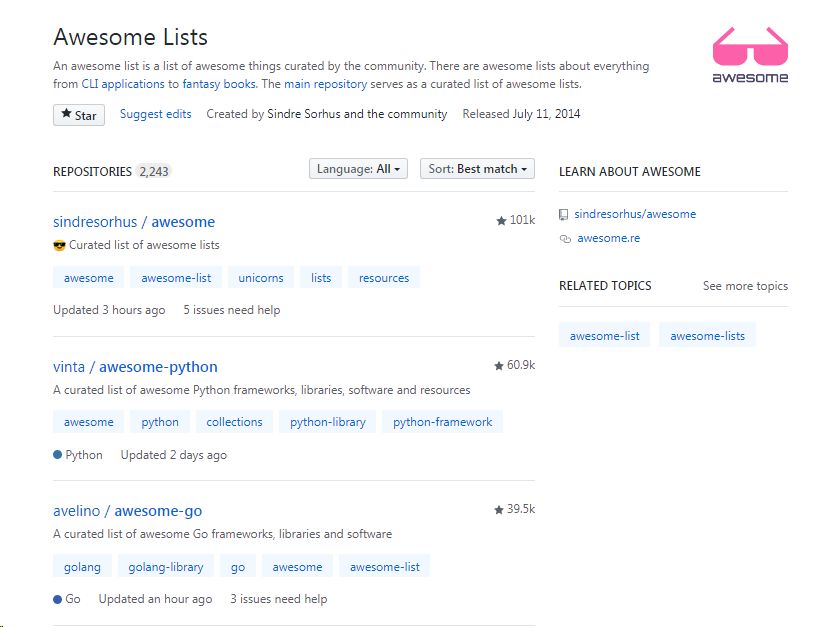Select awesome tag under awesome-go repo

tap(297, 567)
